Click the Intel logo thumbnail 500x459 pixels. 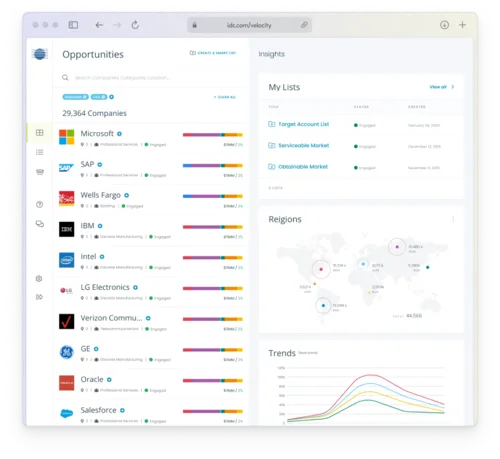(x=67, y=260)
